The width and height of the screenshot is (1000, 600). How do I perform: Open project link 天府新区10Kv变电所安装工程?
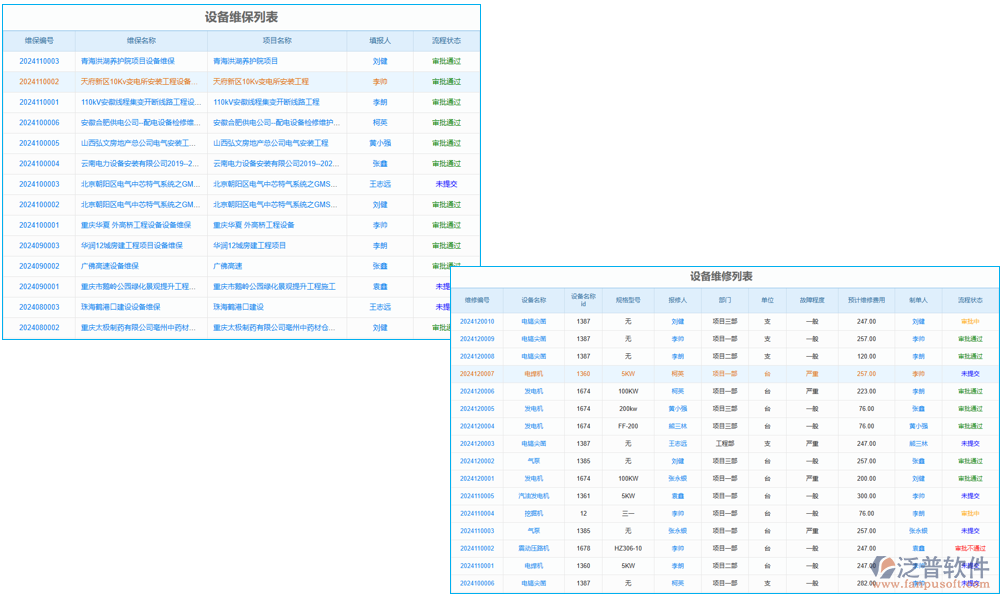[262, 83]
